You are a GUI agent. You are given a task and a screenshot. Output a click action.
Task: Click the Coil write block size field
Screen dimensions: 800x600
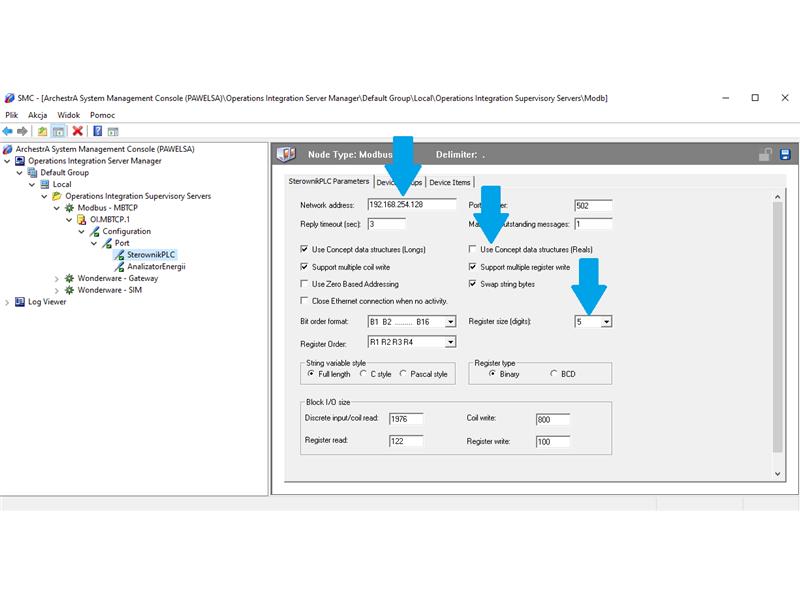point(553,419)
